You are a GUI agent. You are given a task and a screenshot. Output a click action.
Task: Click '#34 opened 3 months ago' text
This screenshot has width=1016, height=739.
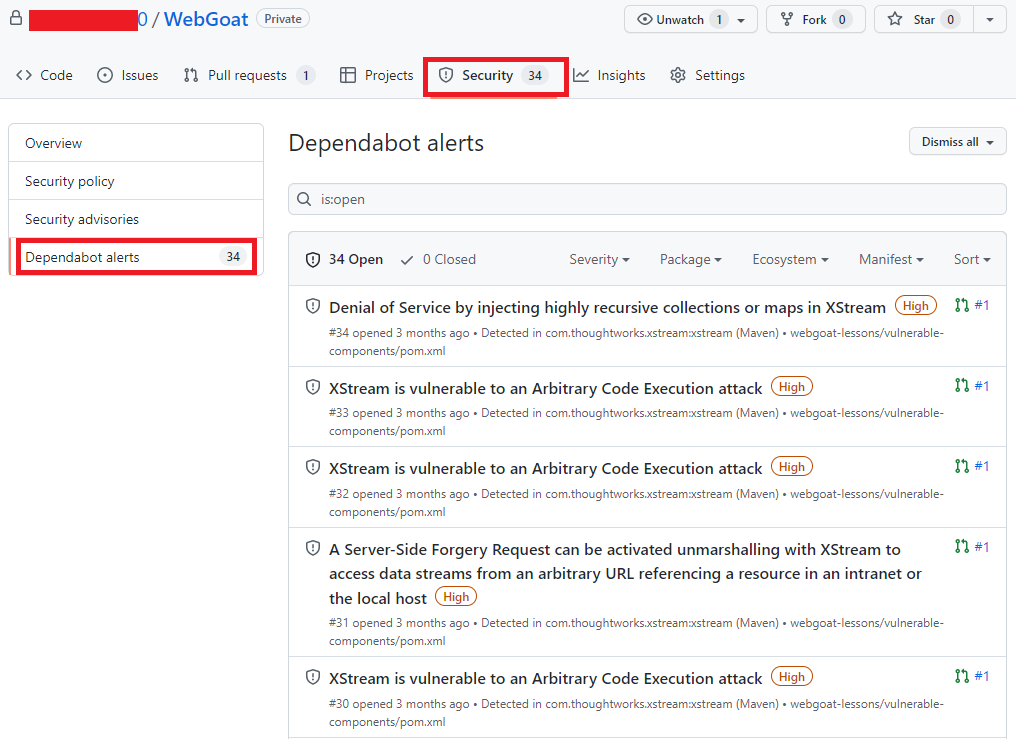coord(399,333)
